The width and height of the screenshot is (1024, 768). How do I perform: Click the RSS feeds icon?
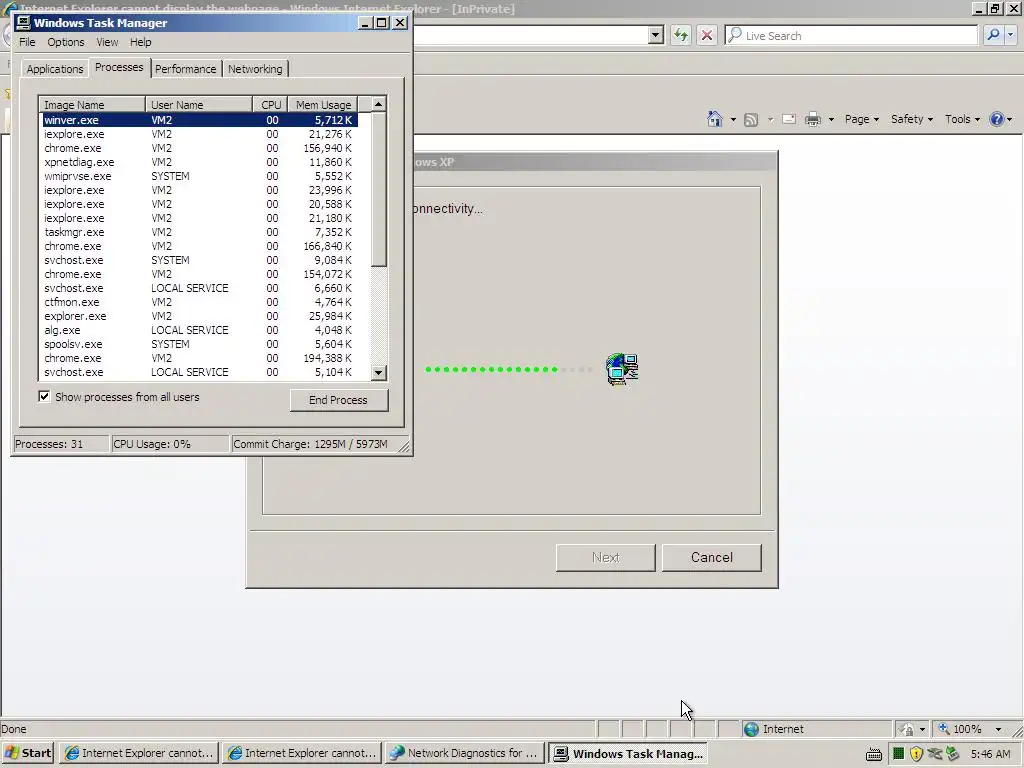point(751,120)
